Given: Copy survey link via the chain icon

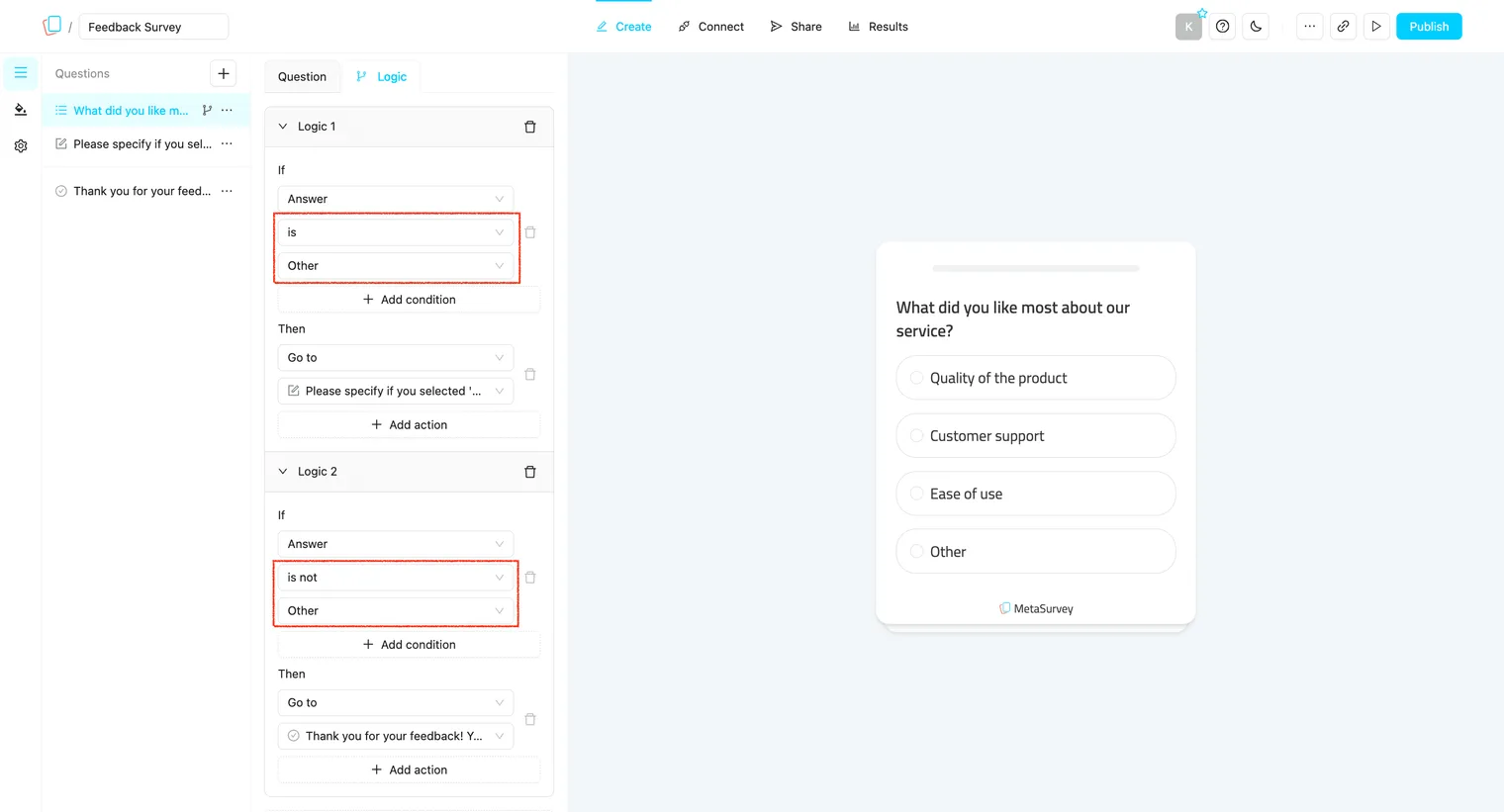Looking at the screenshot, I should coord(1343,27).
